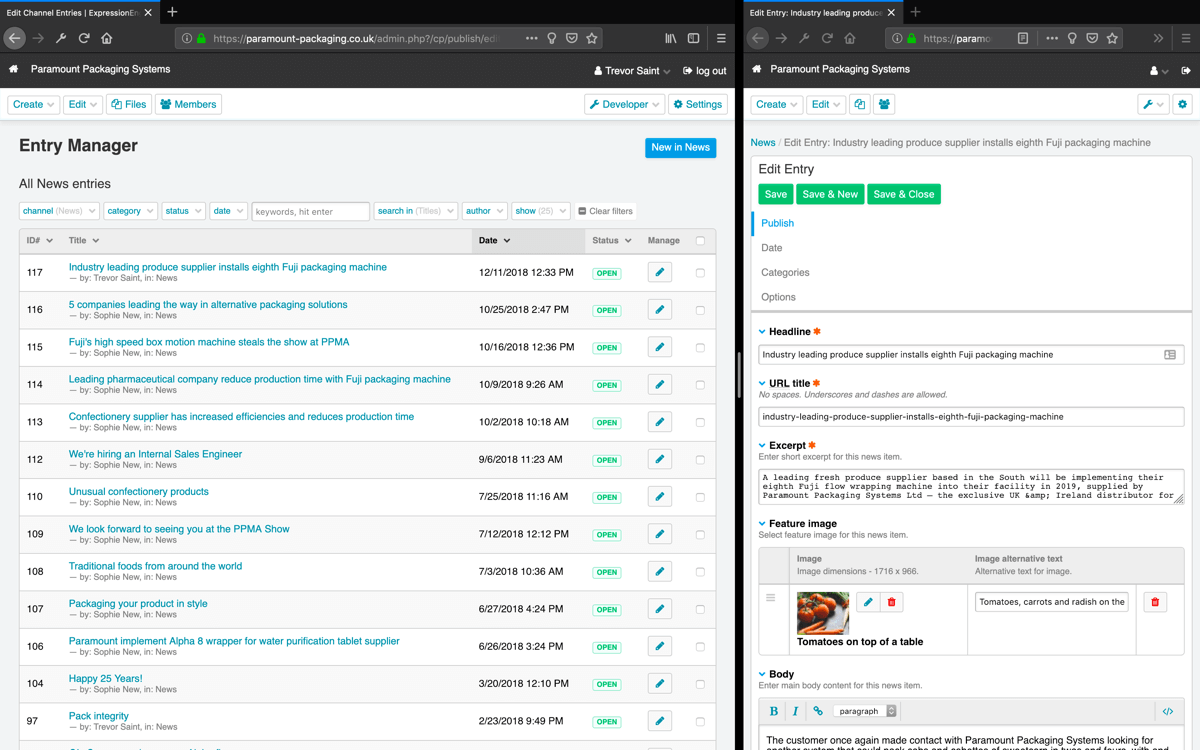The height and width of the screenshot is (750, 1200).
Task: Click the edit pencil for entry 106
Action: coord(659,646)
